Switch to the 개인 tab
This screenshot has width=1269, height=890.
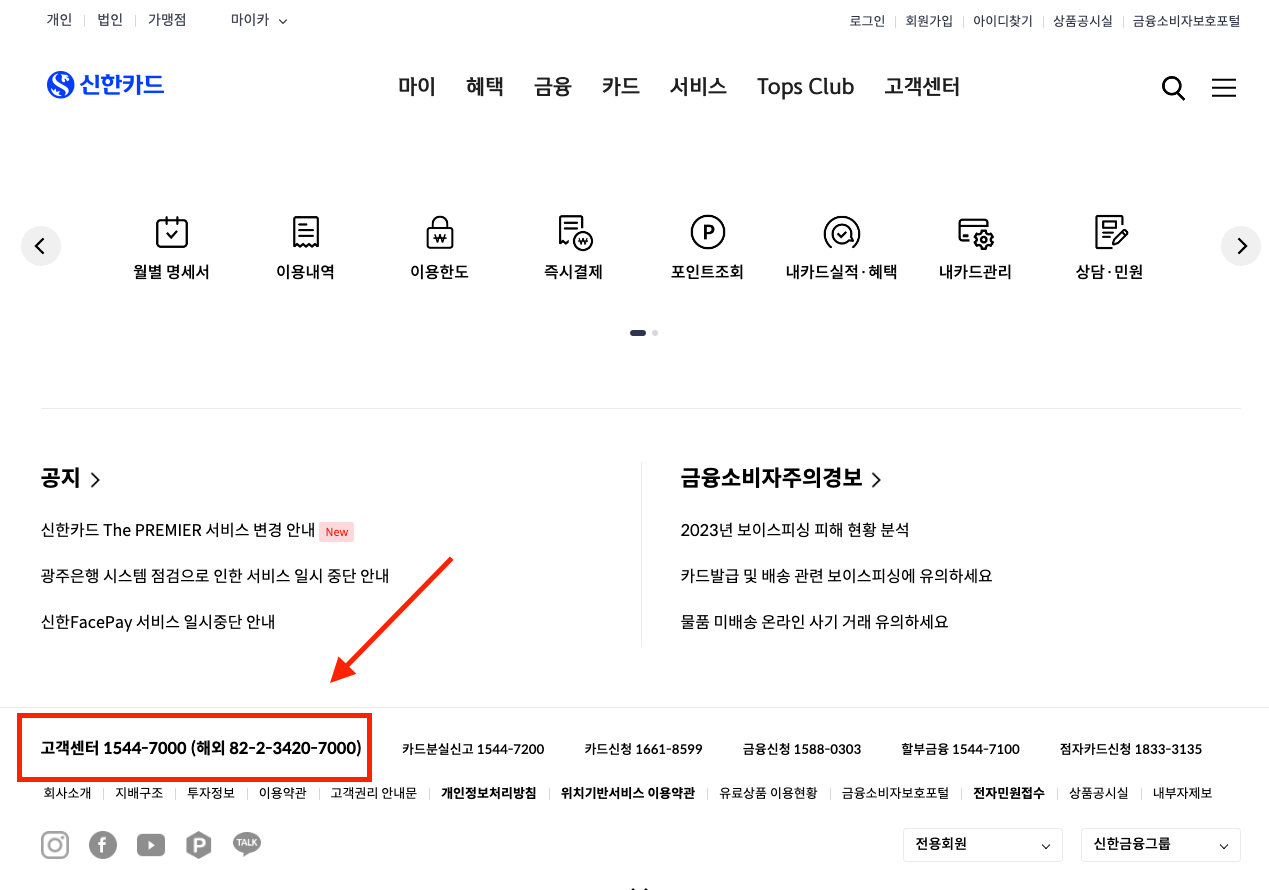pyautogui.click(x=59, y=20)
